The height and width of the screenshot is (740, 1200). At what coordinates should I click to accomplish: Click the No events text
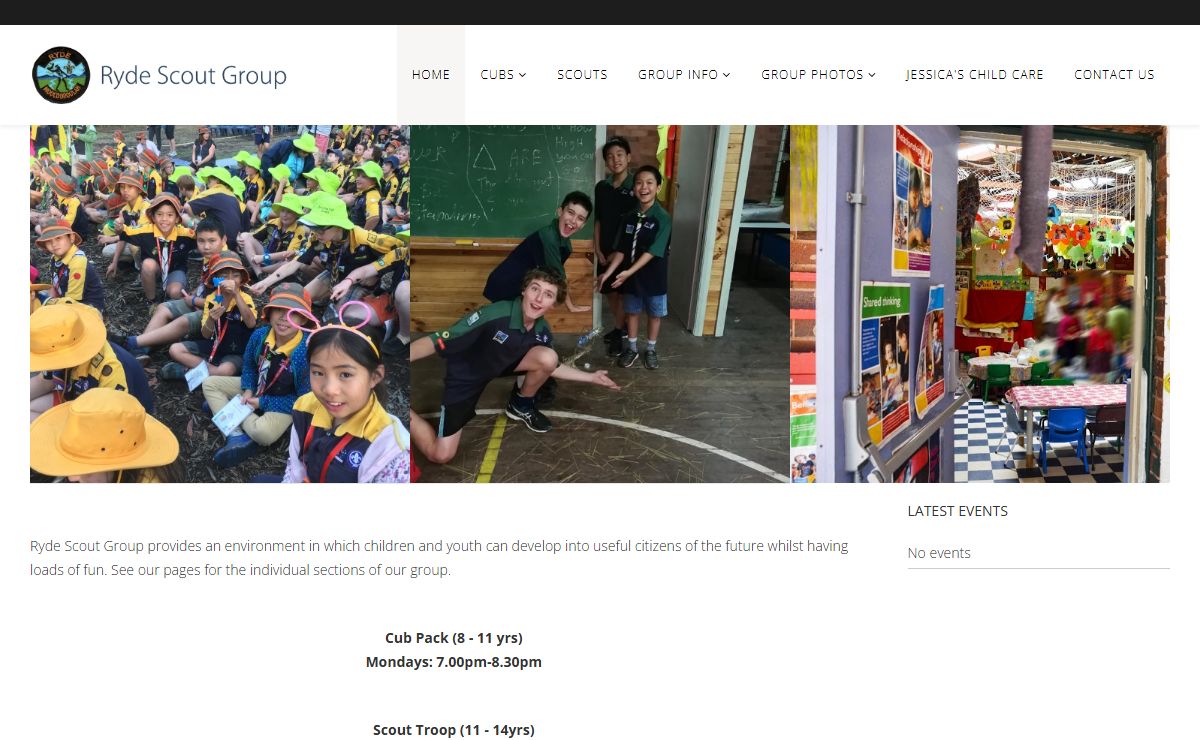click(x=939, y=553)
